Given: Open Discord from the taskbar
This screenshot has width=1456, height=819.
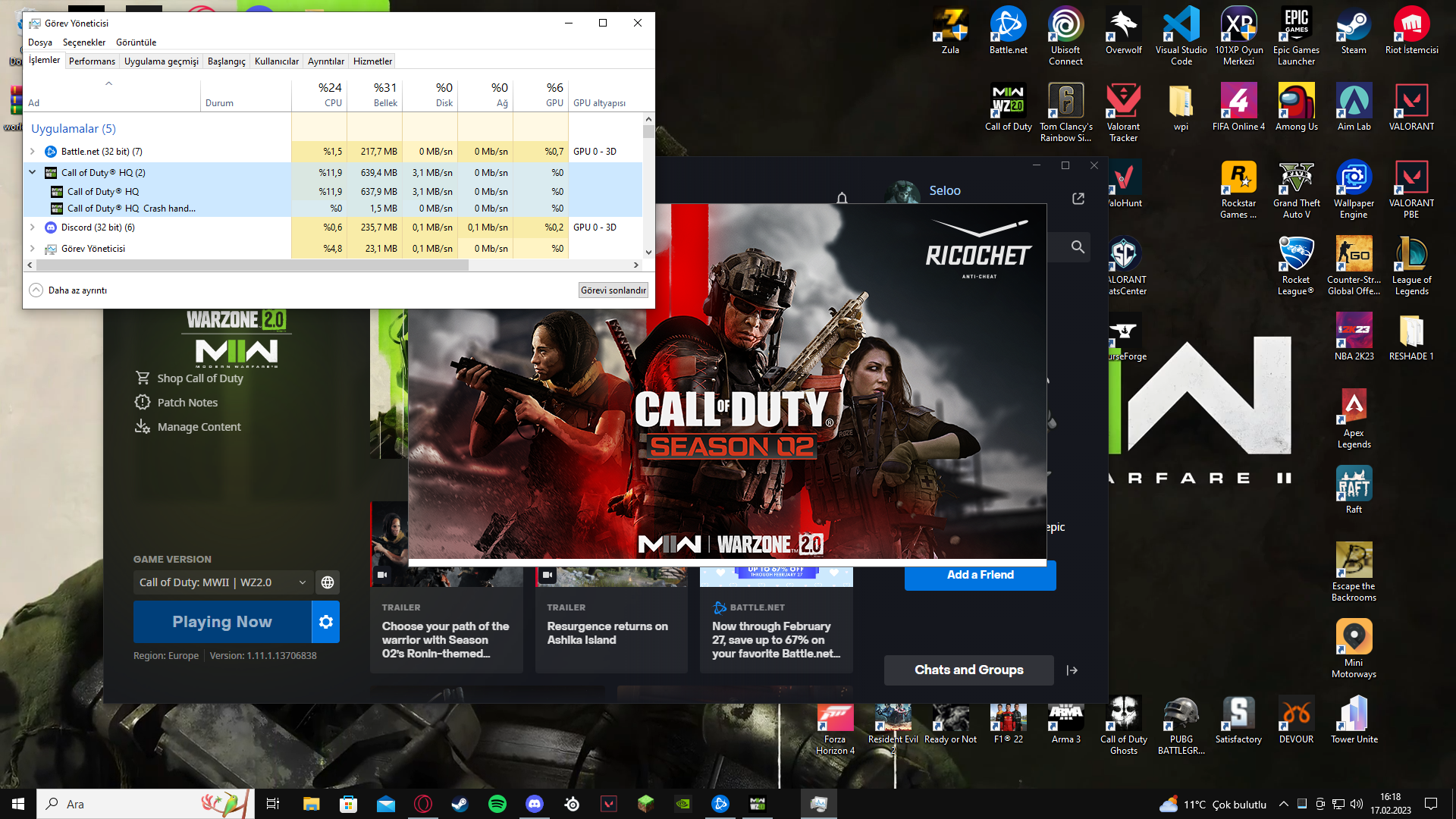Looking at the screenshot, I should pyautogui.click(x=535, y=804).
